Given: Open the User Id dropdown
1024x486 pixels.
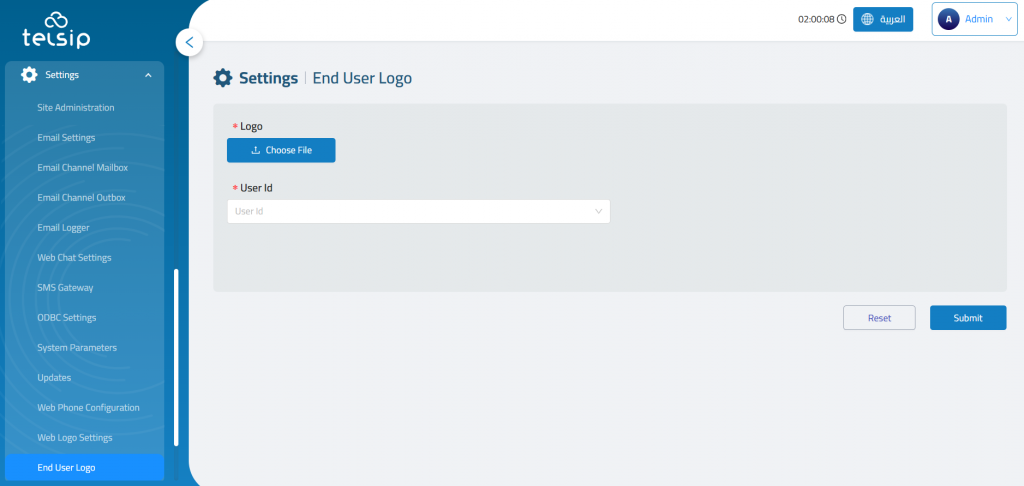Looking at the screenshot, I should click(x=418, y=211).
